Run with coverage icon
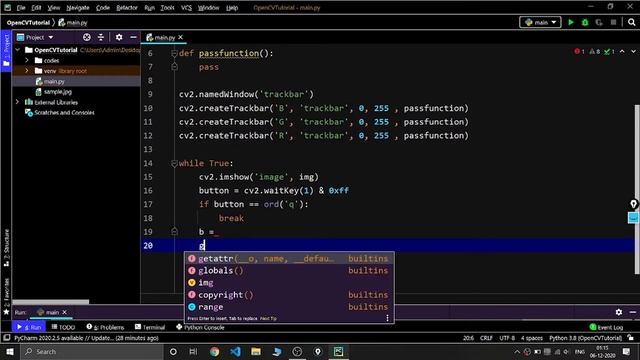Viewport: 640px width, 360px height. pos(599,22)
